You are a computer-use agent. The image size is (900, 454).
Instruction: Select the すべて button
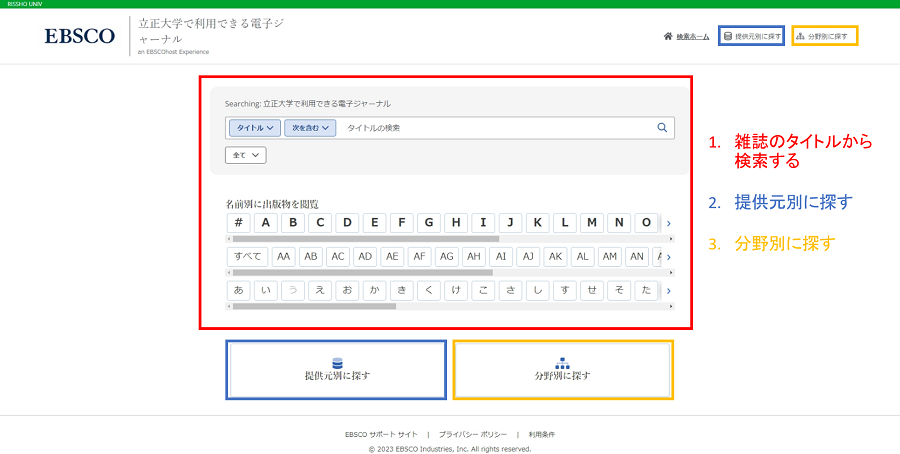pos(247,257)
